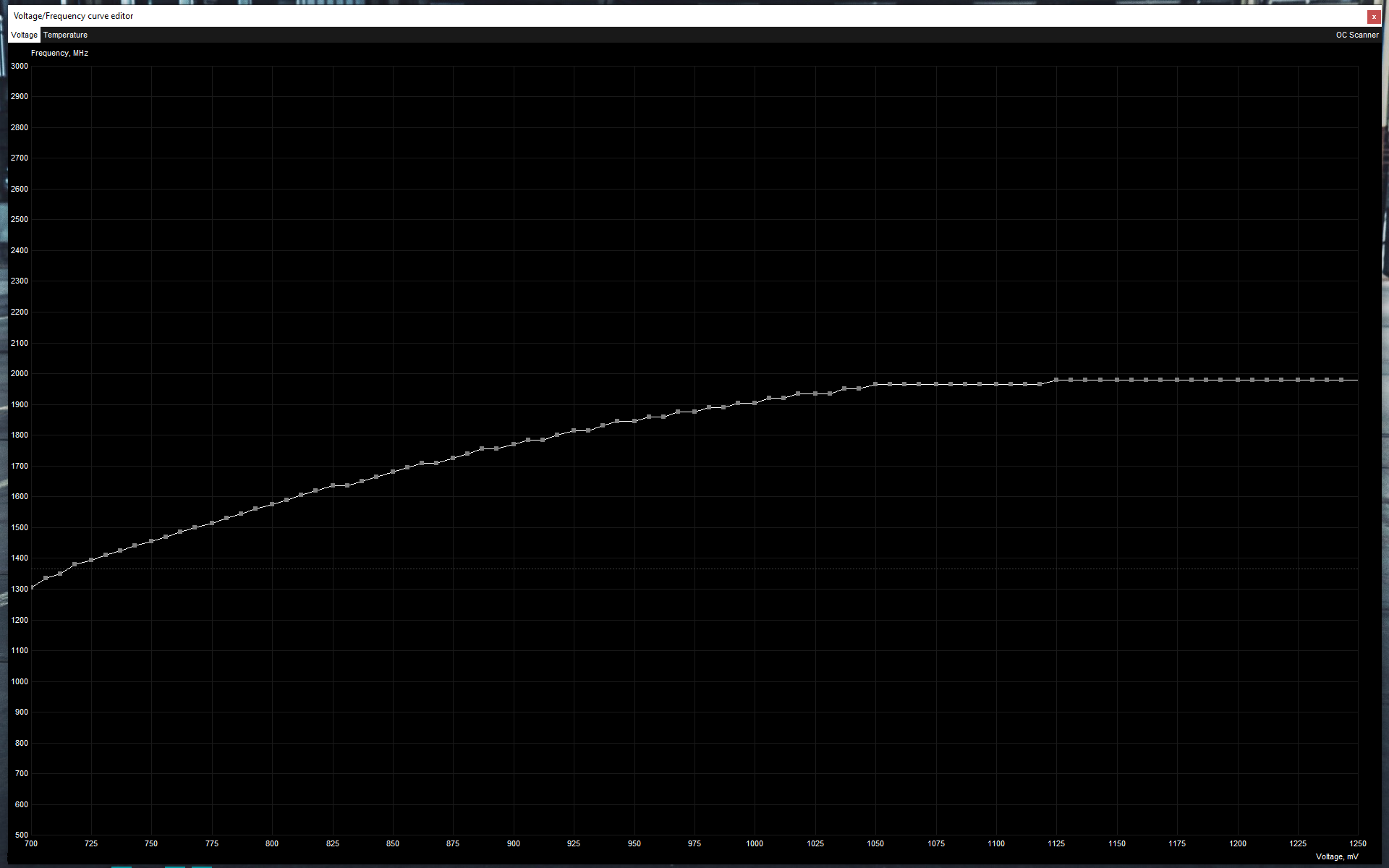Select the curve point at 900 mV
Screen dimensions: 1389x868
[514, 444]
